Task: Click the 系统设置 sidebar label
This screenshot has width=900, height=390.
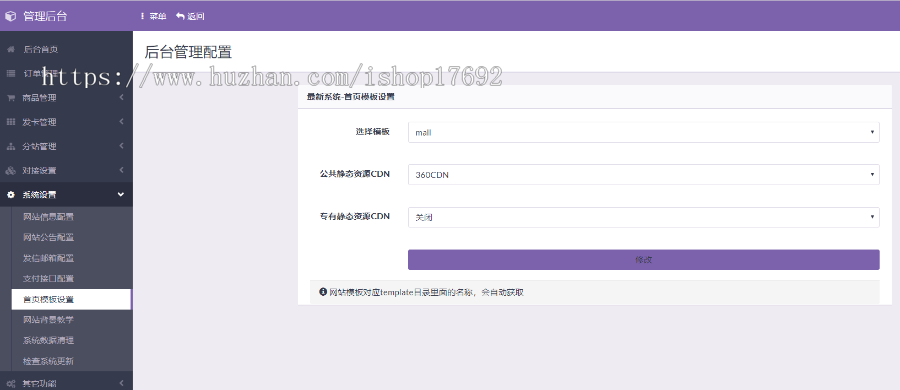Action: (40, 195)
